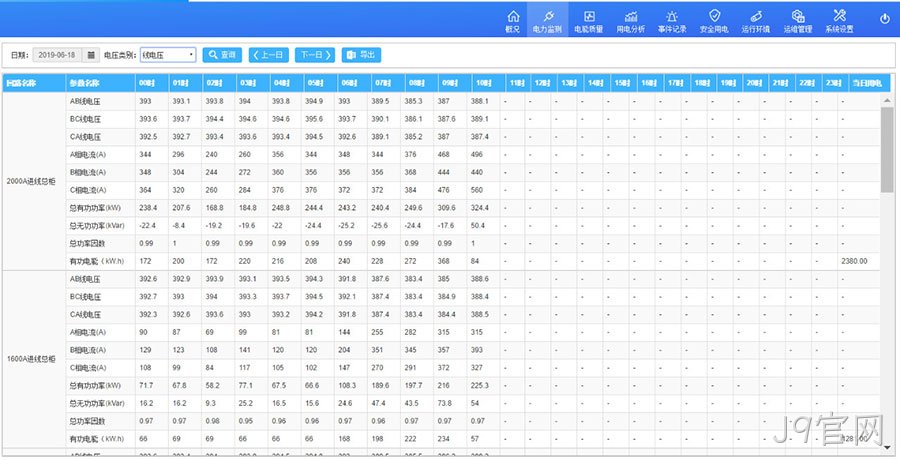
Task: Select the 2000A进线总柜 circuit cell
Action: click(x=34, y=181)
